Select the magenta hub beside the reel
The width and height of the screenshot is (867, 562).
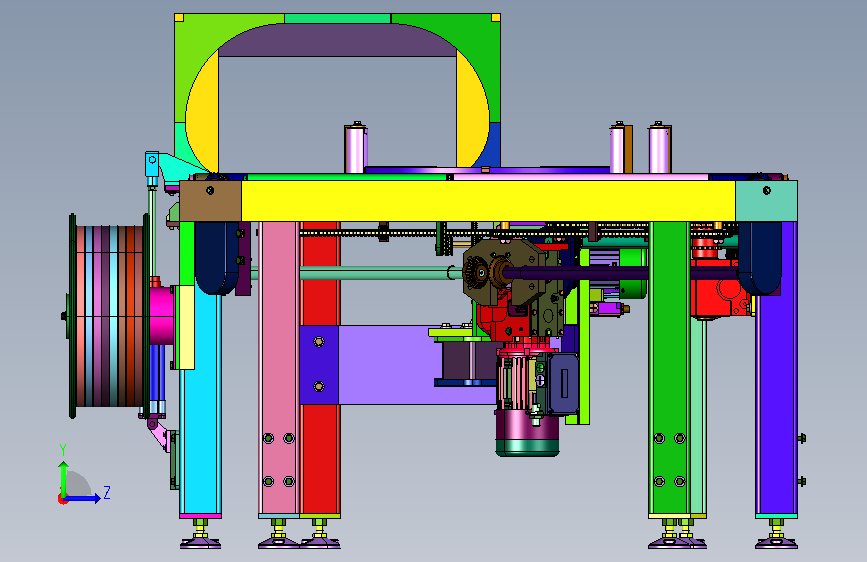coord(161,315)
